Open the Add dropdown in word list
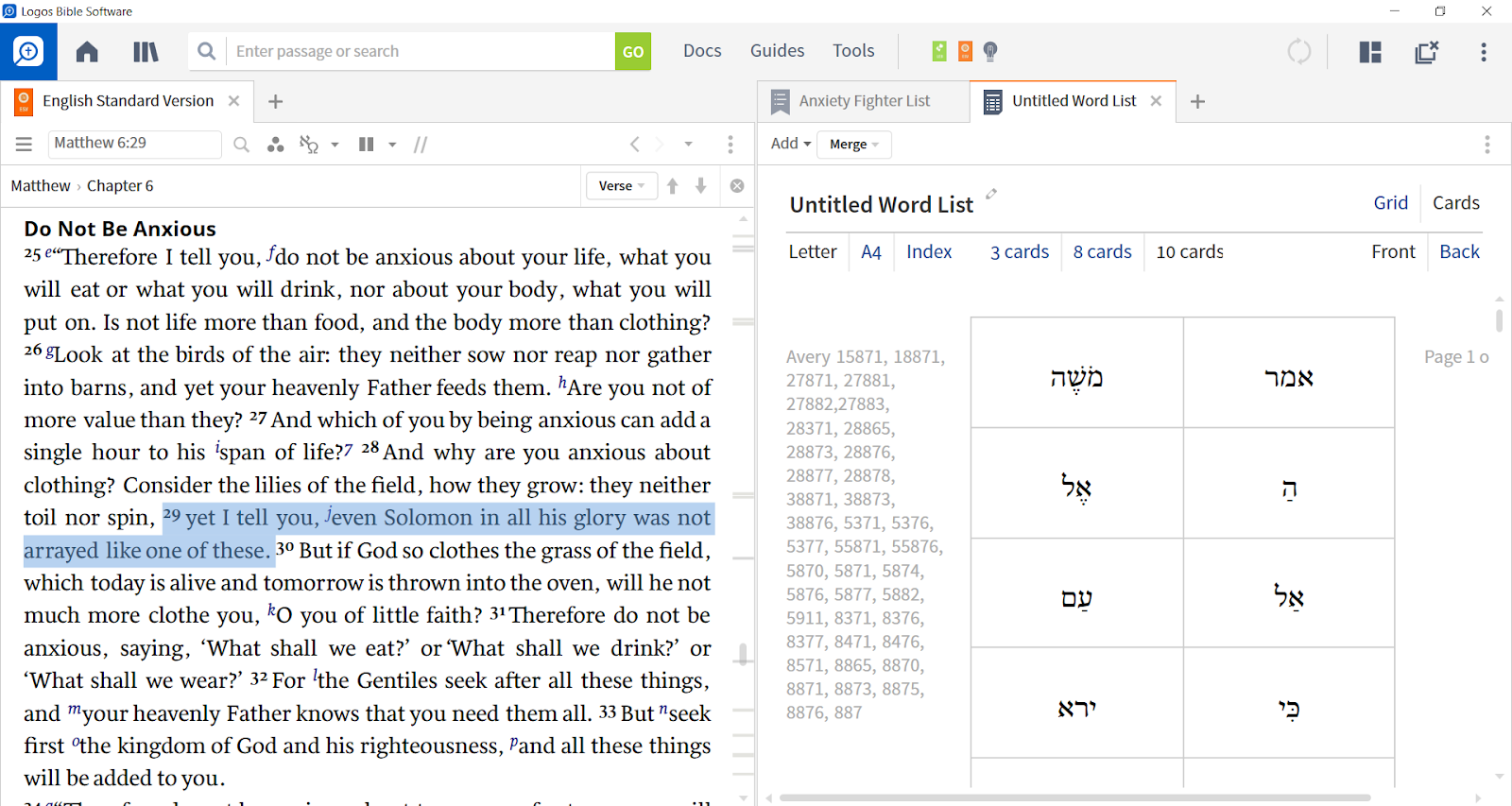This screenshot has width=1512, height=806. [791, 144]
